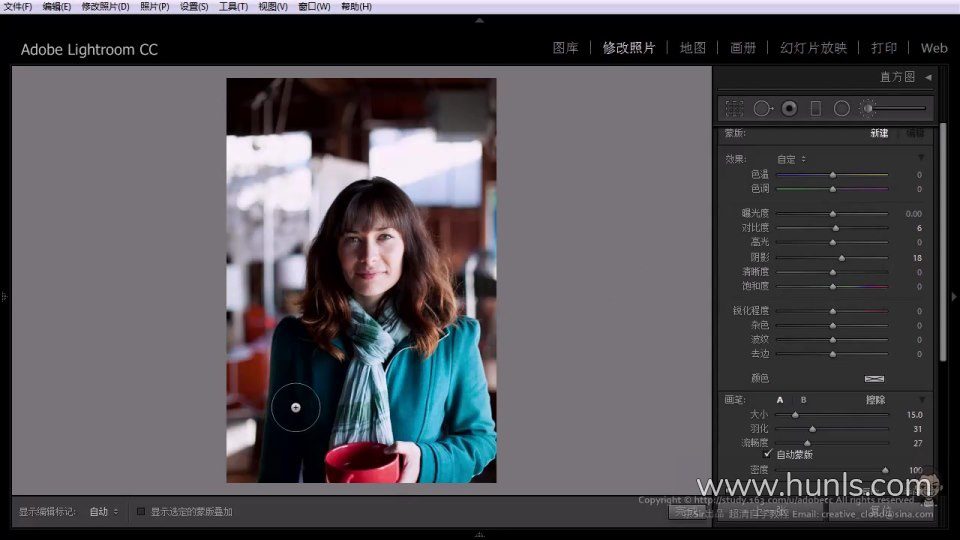
Task: Click the 阴影 value field showing 18
Action: (917, 258)
